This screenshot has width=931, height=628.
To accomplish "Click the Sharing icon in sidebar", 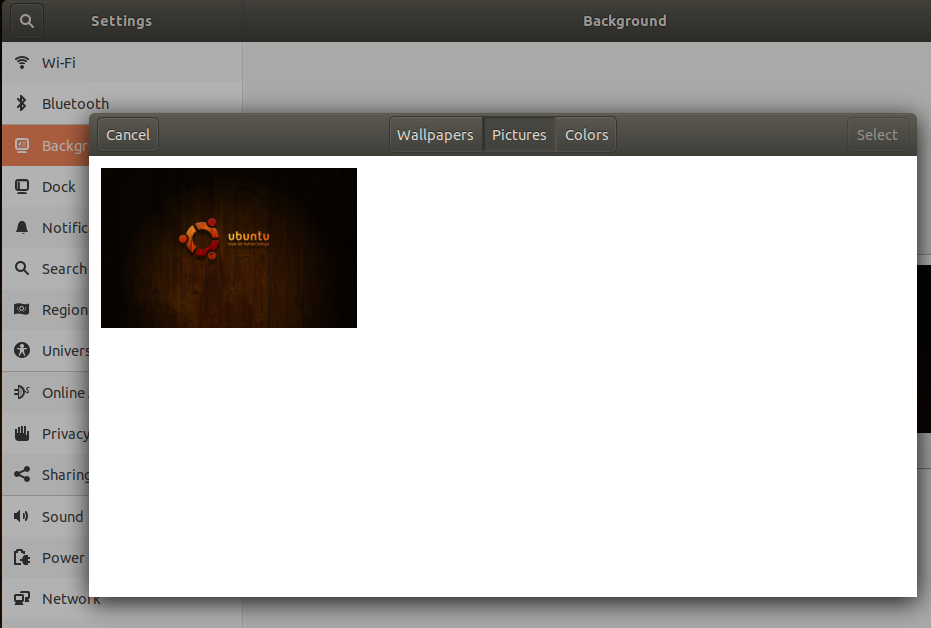I will (x=22, y=474).
